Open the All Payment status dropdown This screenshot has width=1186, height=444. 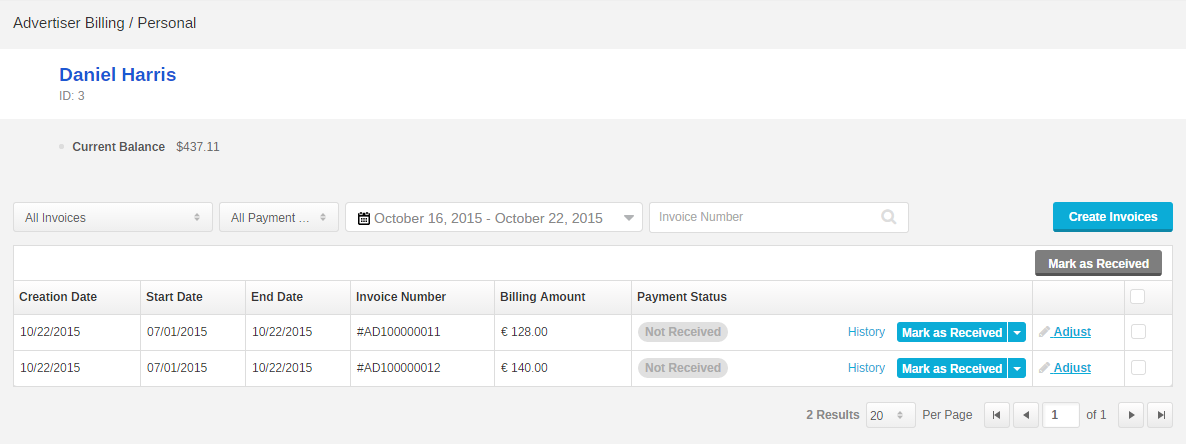pos(279,217)
